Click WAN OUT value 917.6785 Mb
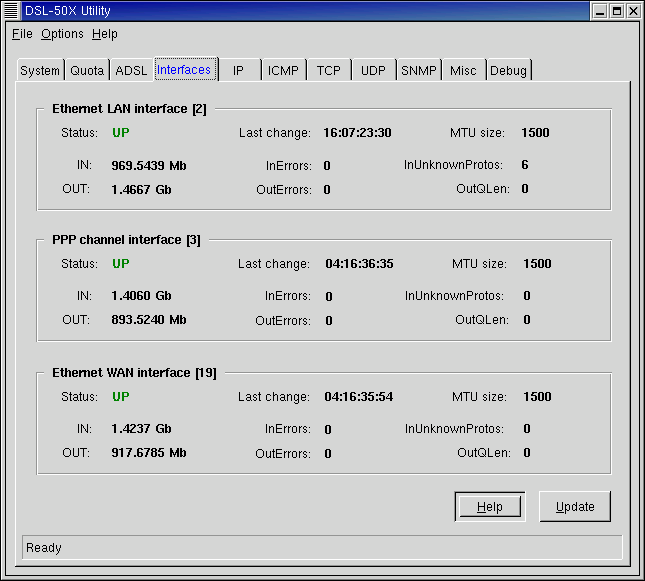The image size is (645, 581). point(149,453)
